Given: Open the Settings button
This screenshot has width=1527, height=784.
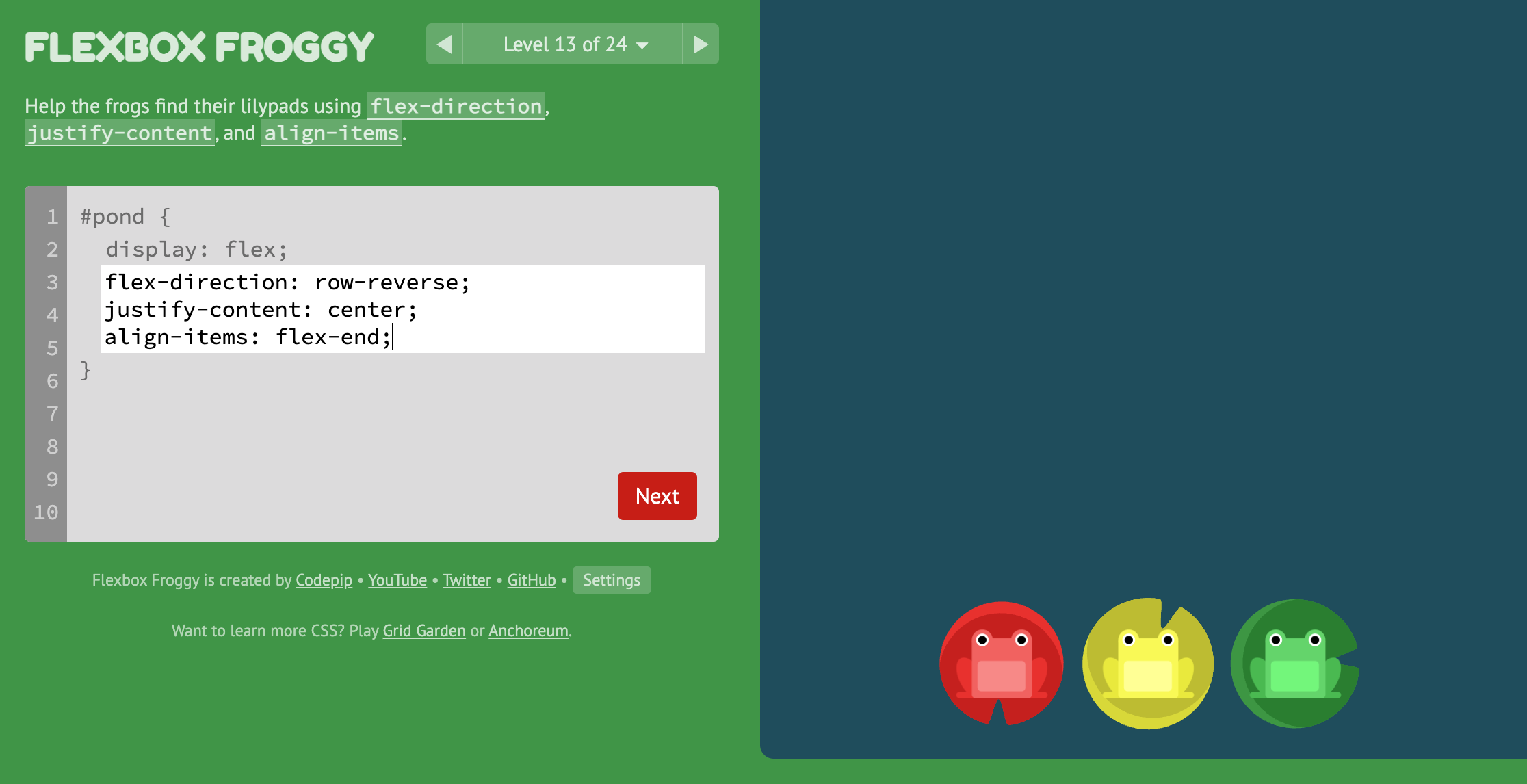Looking at the screenshot, I should tap(612, 580).
